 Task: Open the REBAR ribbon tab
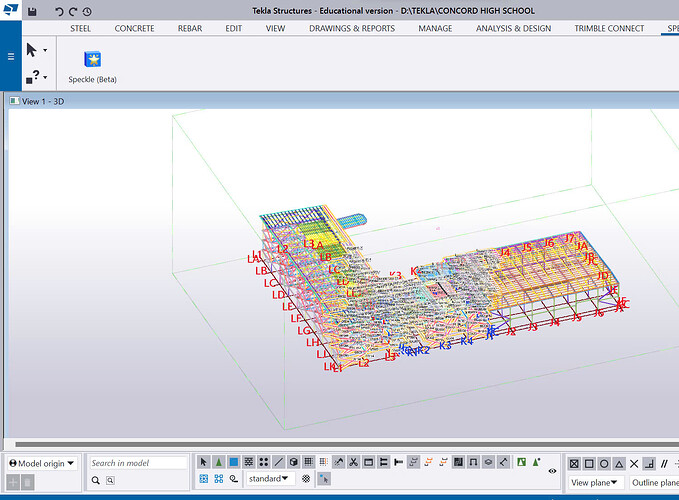190,29
